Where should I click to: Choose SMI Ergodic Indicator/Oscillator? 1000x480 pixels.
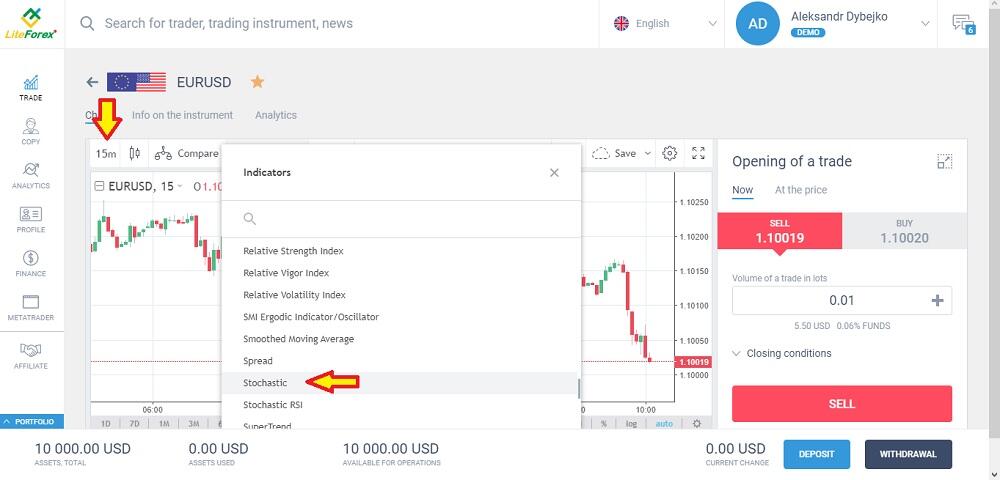(399, 317)
